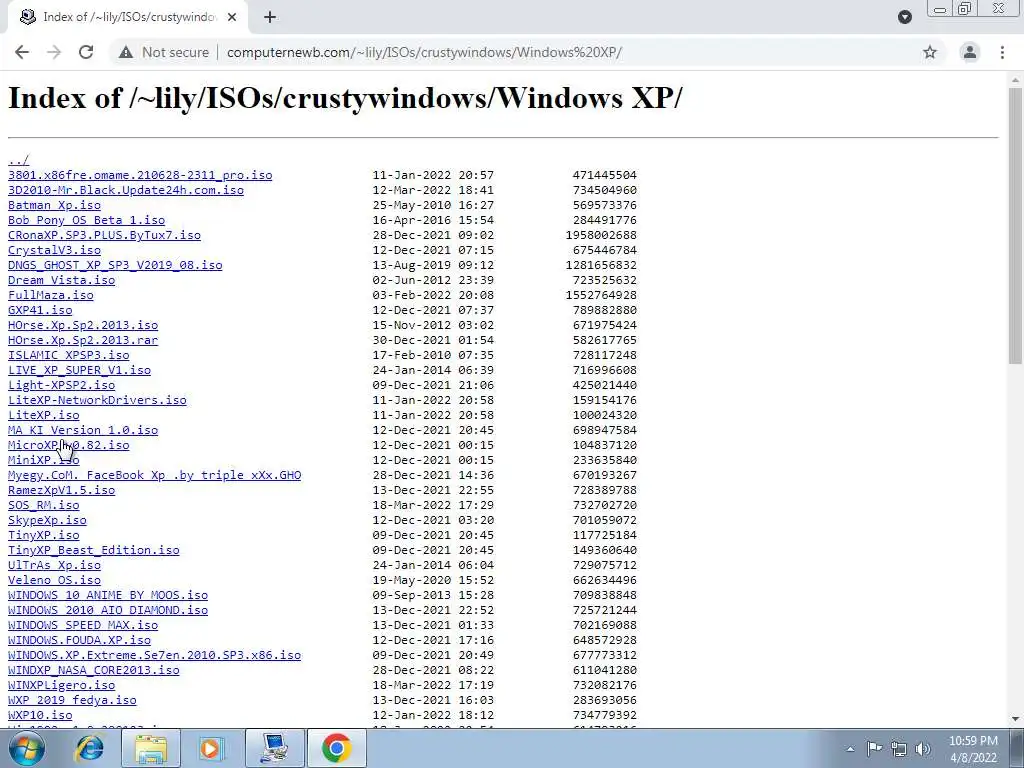Screen dimensions: 1024x768
Task: Select the CrystalV3.iso file link
Action: coord(54,250)
